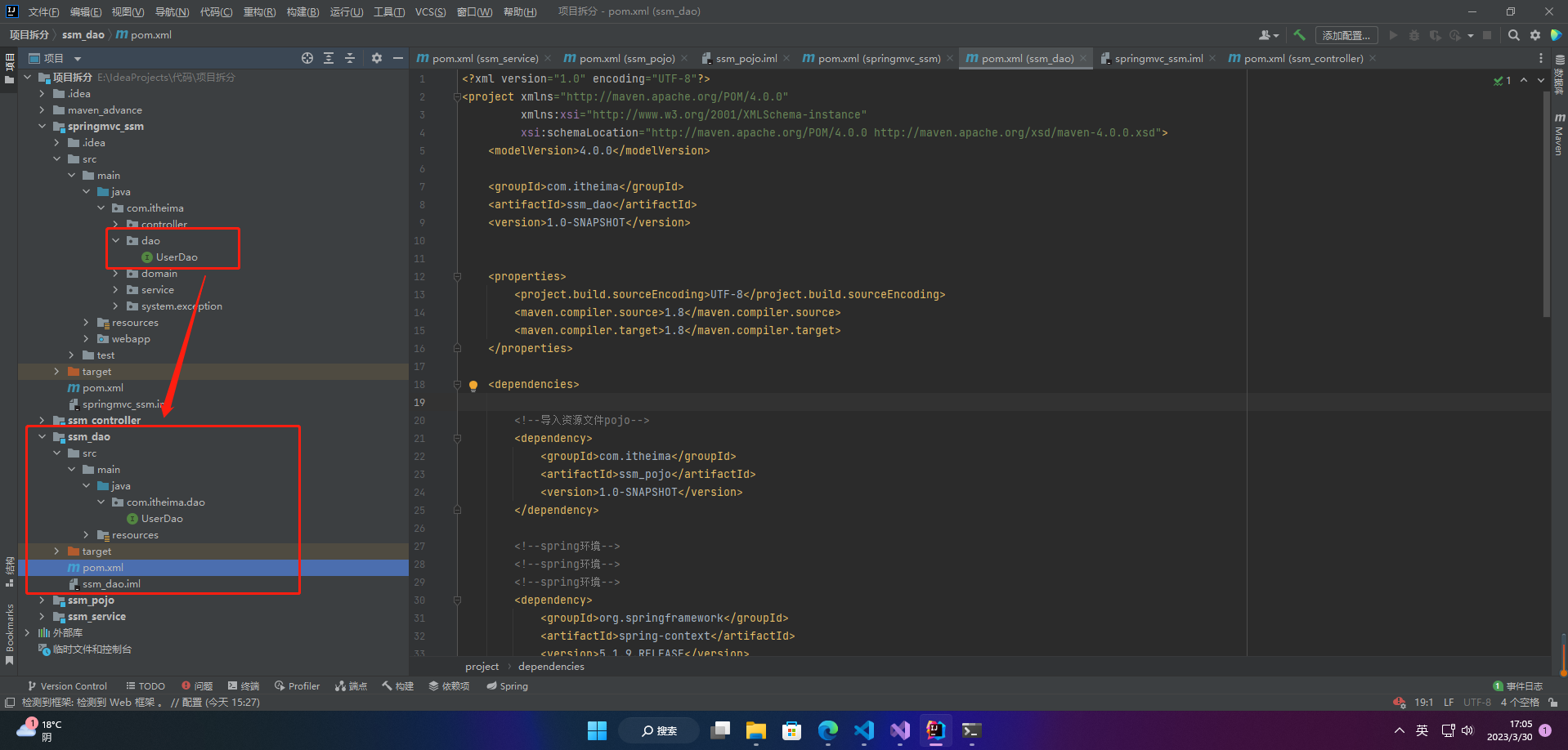Click the locate-in-tree crosshair icon
The width and height of the screenshot is (1568, 750).
[307, 58]
